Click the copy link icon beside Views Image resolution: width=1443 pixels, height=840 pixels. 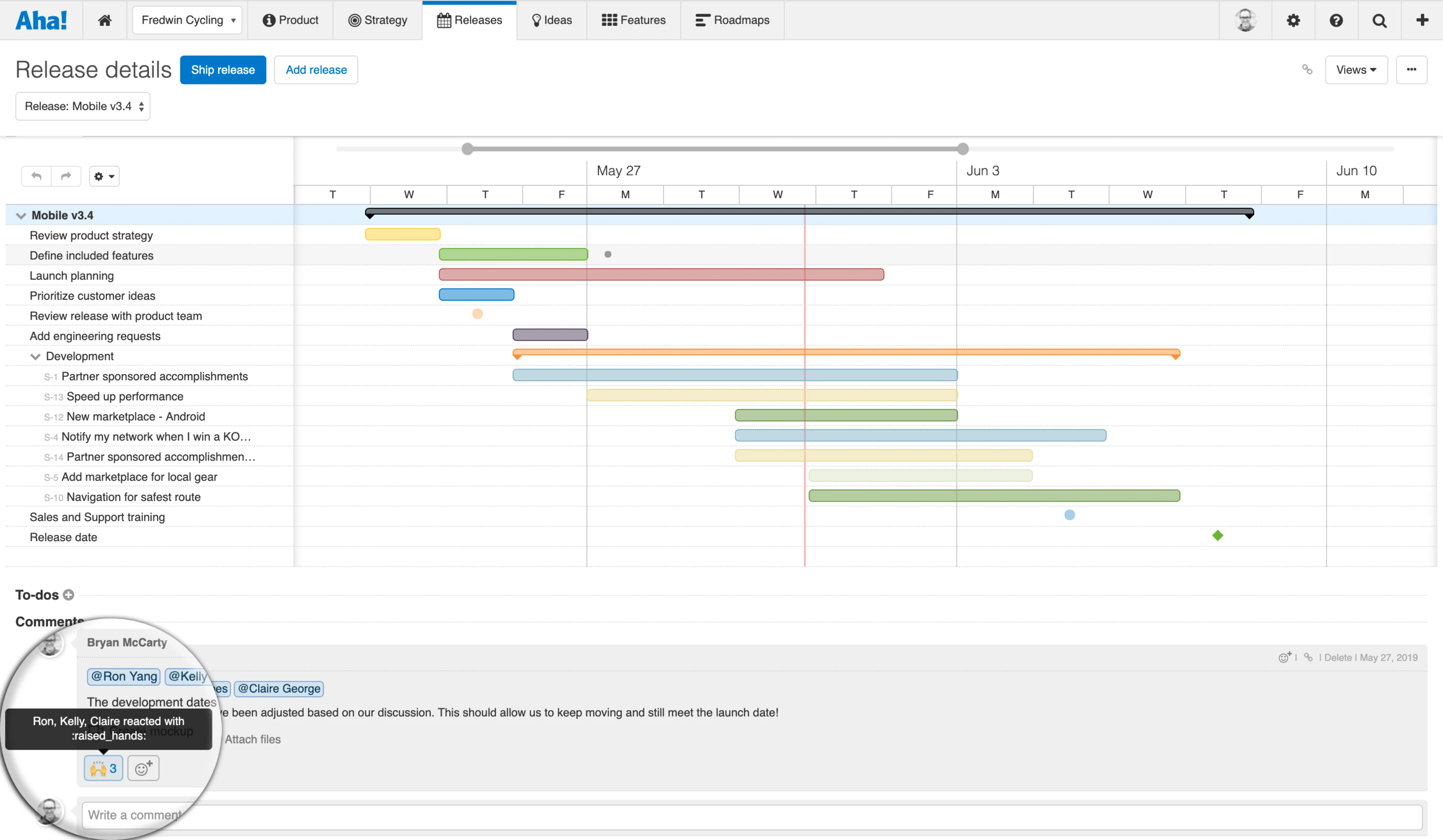(x=1307, y=69)
